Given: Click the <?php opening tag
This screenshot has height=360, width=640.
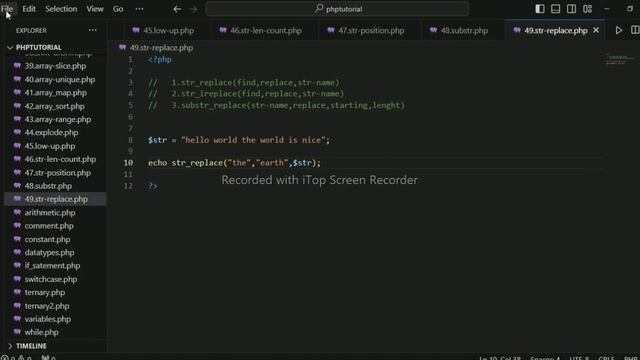Looking at the screenshot, I should point(160,60).
